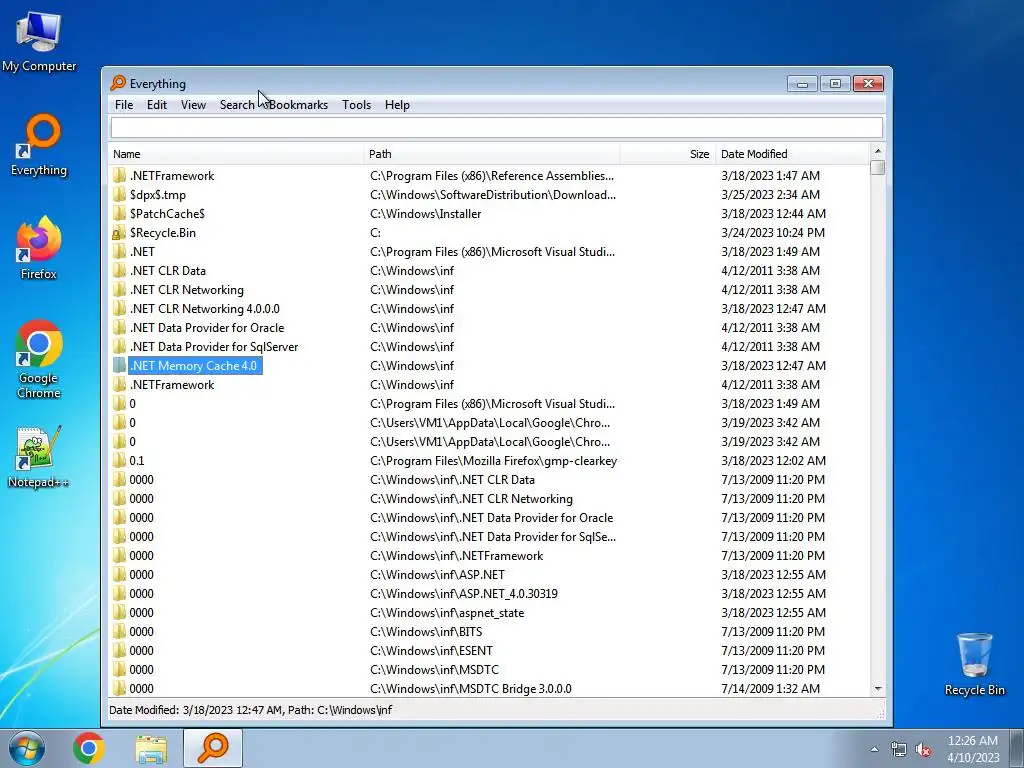Click date 3/24/2023 10:24 PM
The height and width of the screenshot is (768, 1024).
click(x=773, y=233)
